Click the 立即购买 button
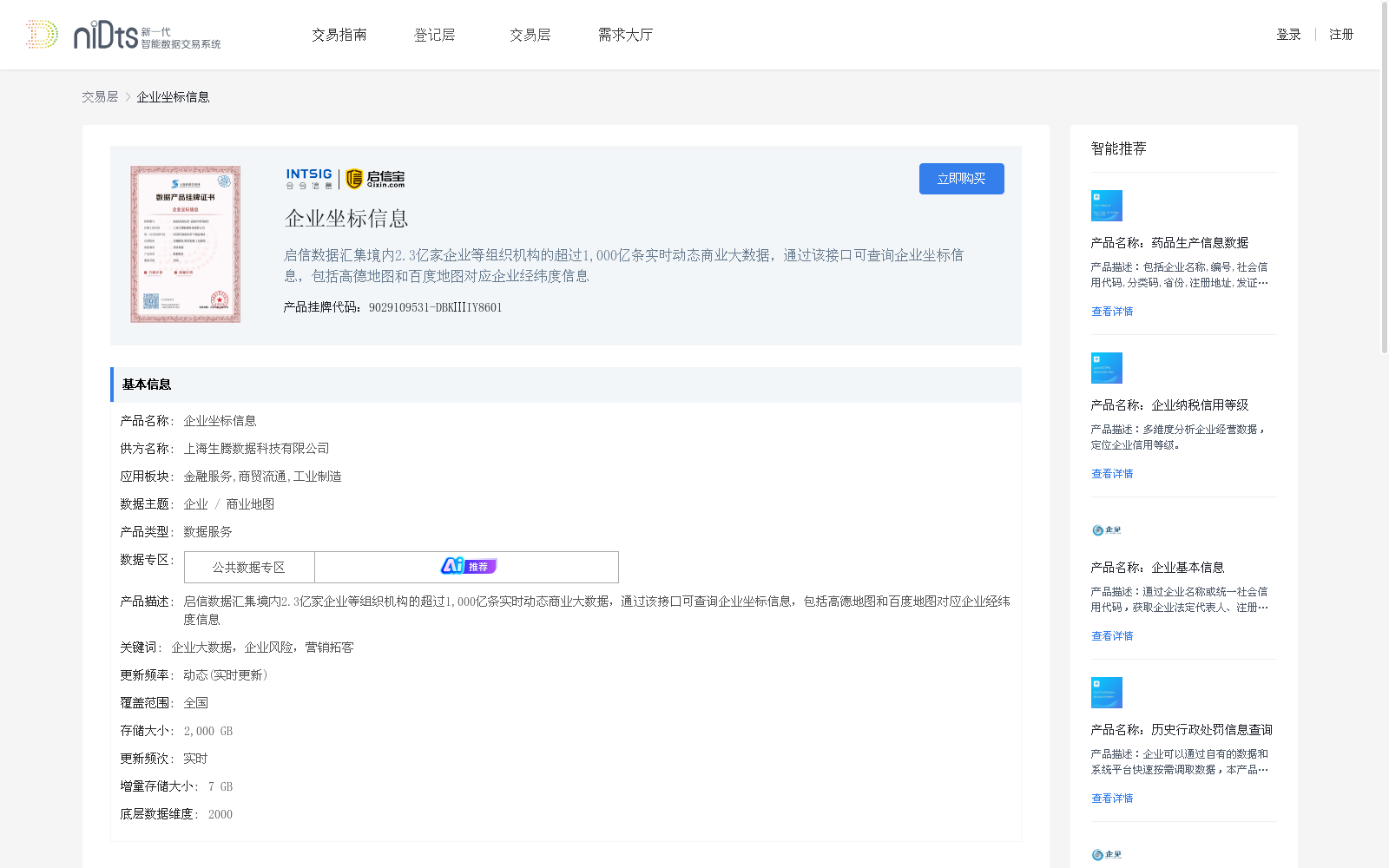This screenshot has width=1389, height=868. click(962, 179)
